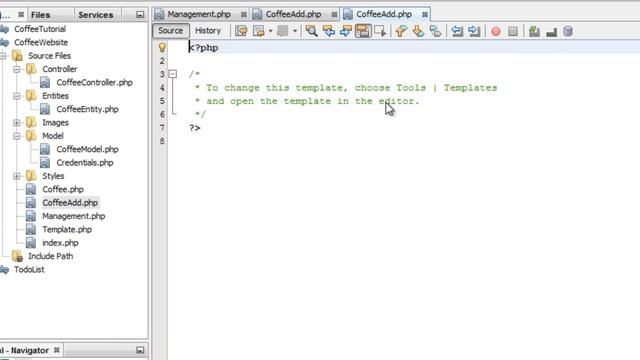Stop macro recording square icon

click(x=513, y=31)
